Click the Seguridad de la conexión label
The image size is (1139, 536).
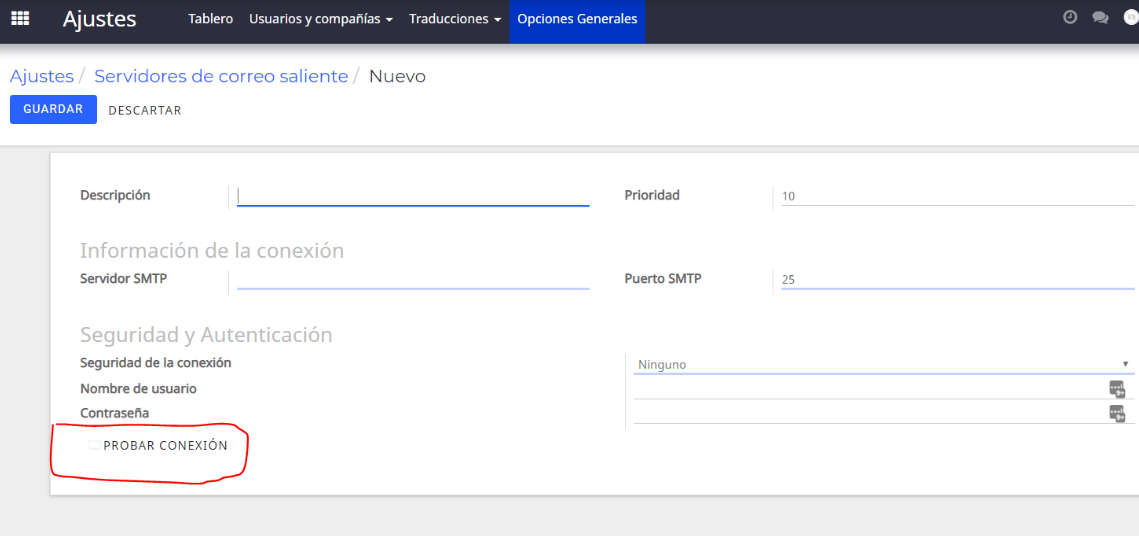(x=155, y=362)
